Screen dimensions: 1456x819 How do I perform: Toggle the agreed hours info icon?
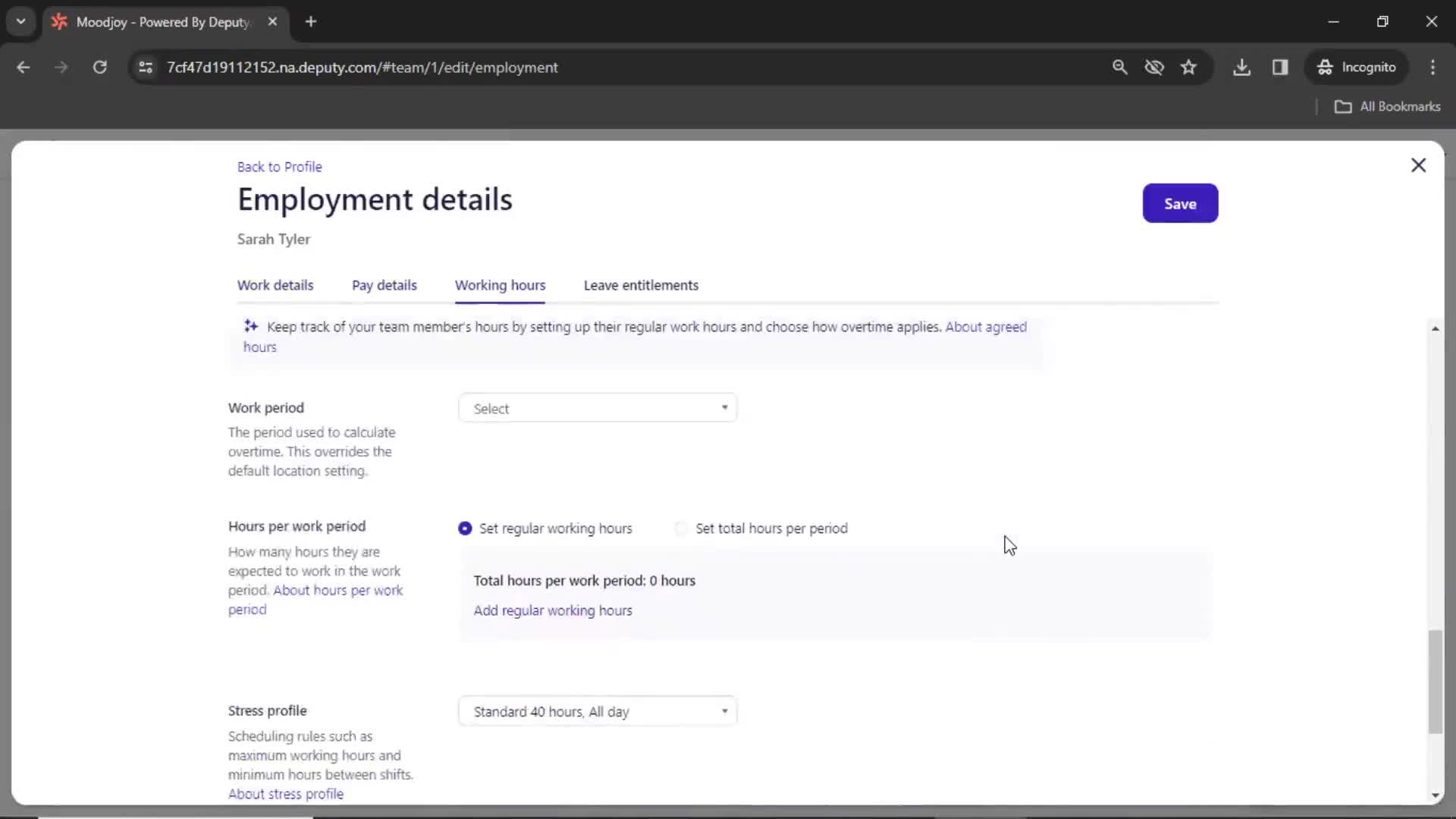(250, 326)
